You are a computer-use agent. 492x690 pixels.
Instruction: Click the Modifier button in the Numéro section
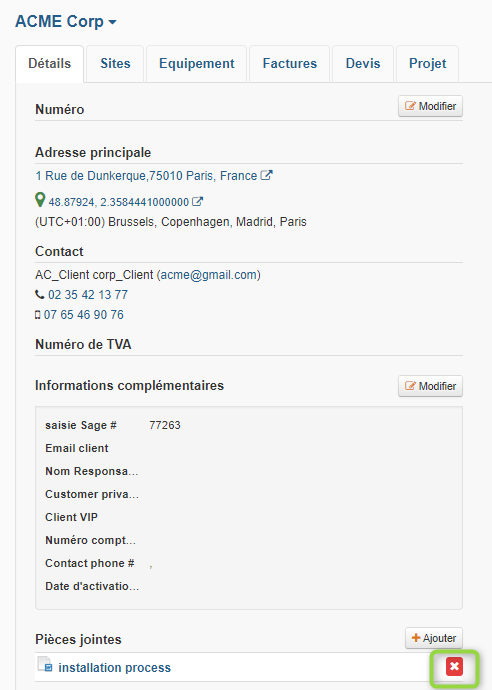[x=430, y=106]
